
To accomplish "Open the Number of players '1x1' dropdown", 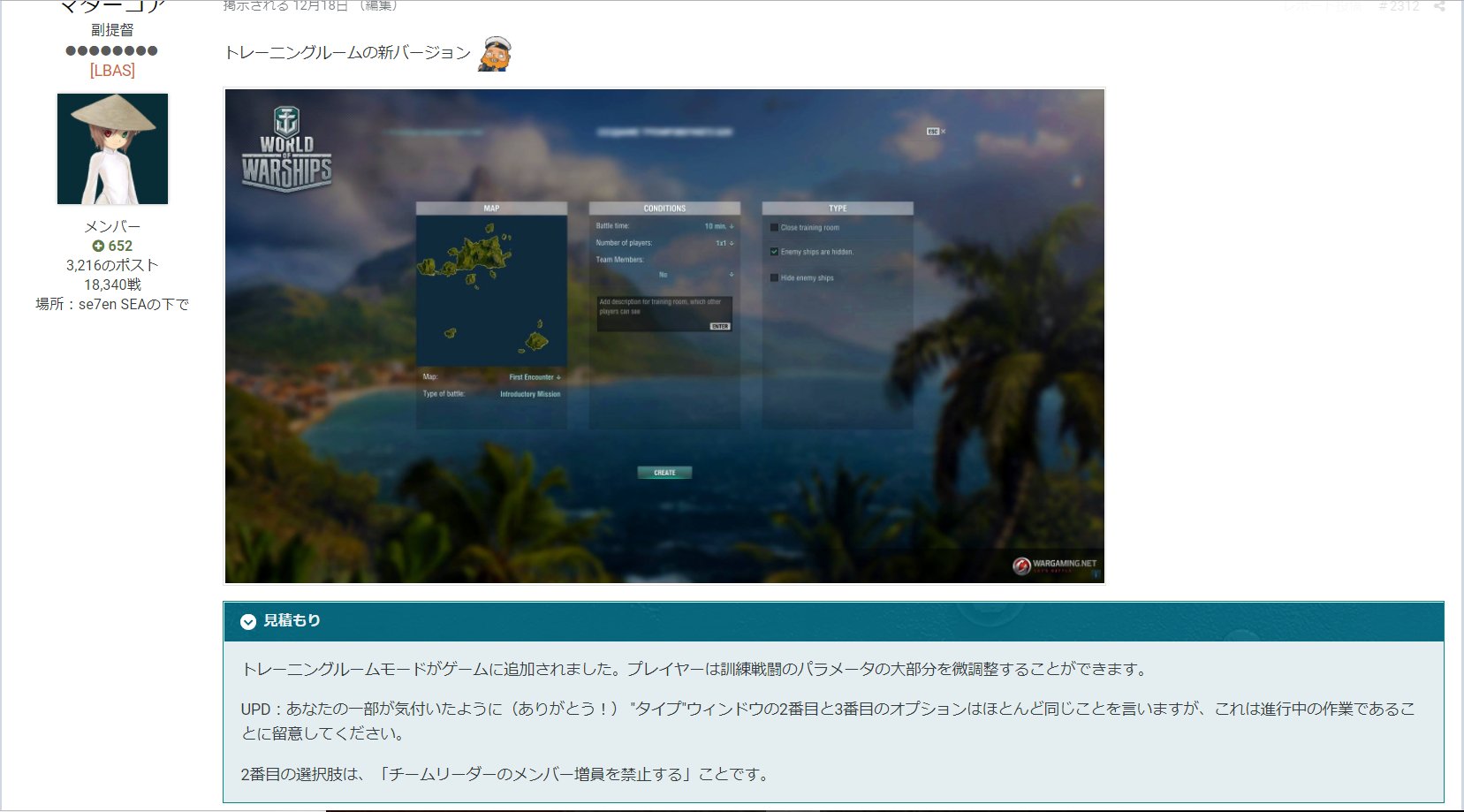I will 724,243.
